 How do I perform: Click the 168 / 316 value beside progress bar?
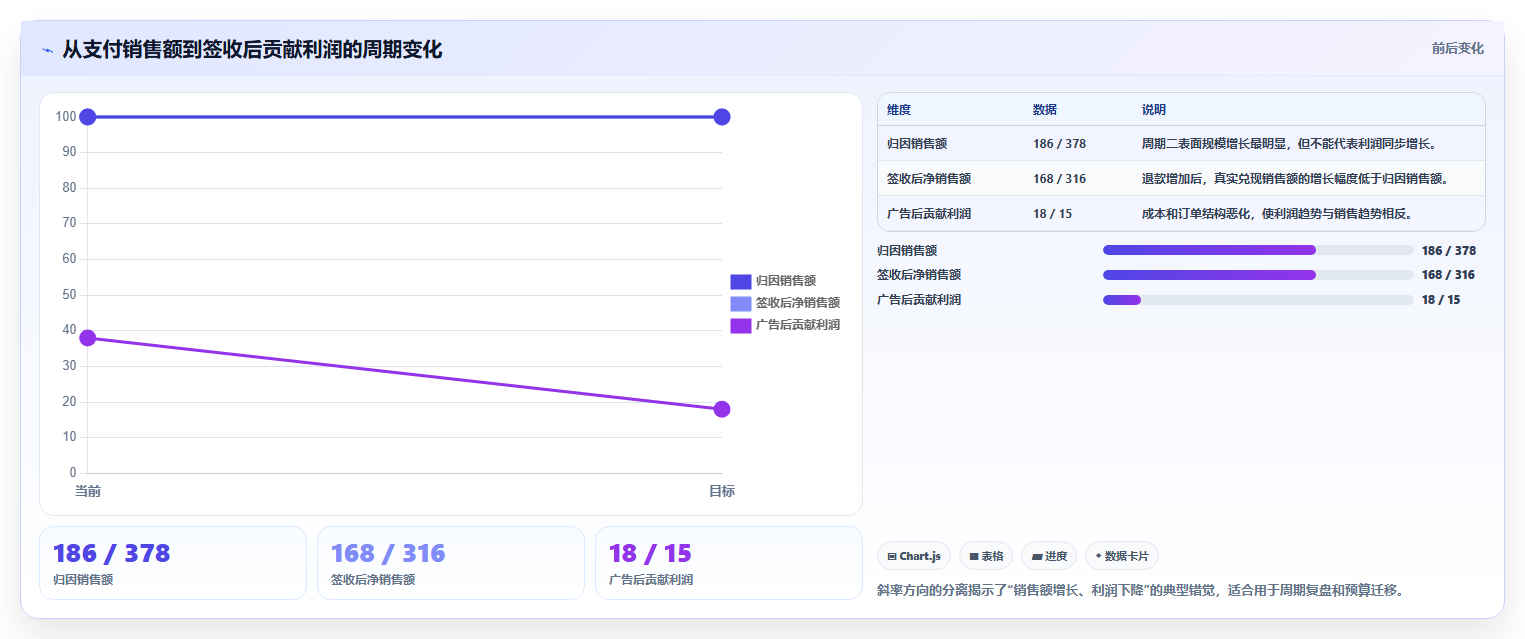(1448, 275)
